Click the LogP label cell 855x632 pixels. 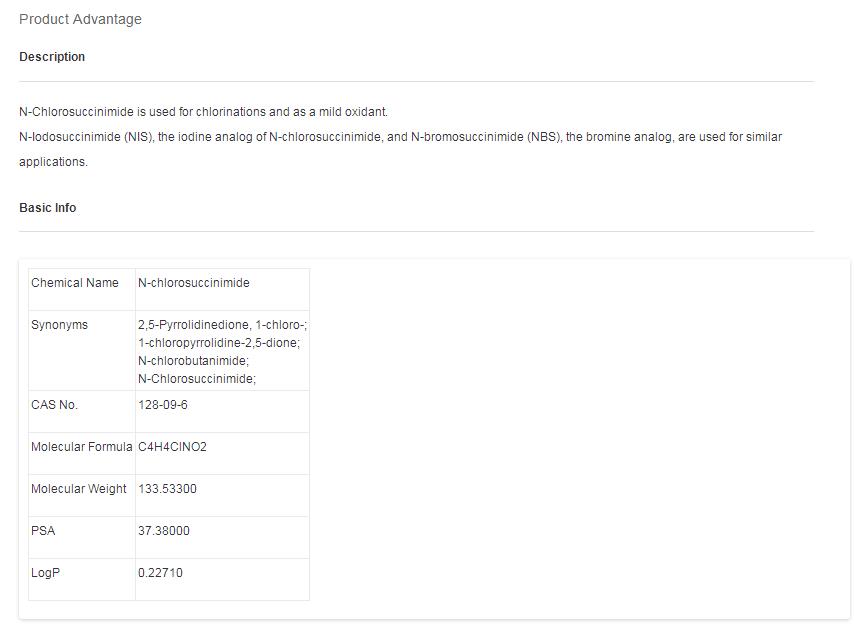pyautogui.click(x=45, y=573)
